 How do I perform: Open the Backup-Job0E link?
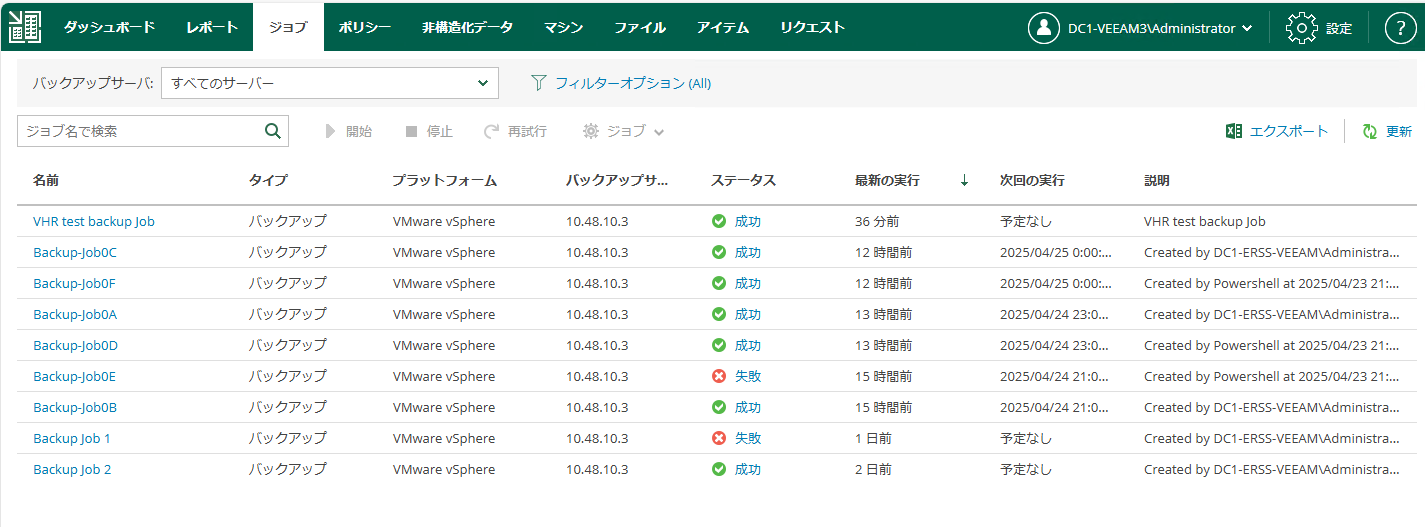(x=74, y=376)
